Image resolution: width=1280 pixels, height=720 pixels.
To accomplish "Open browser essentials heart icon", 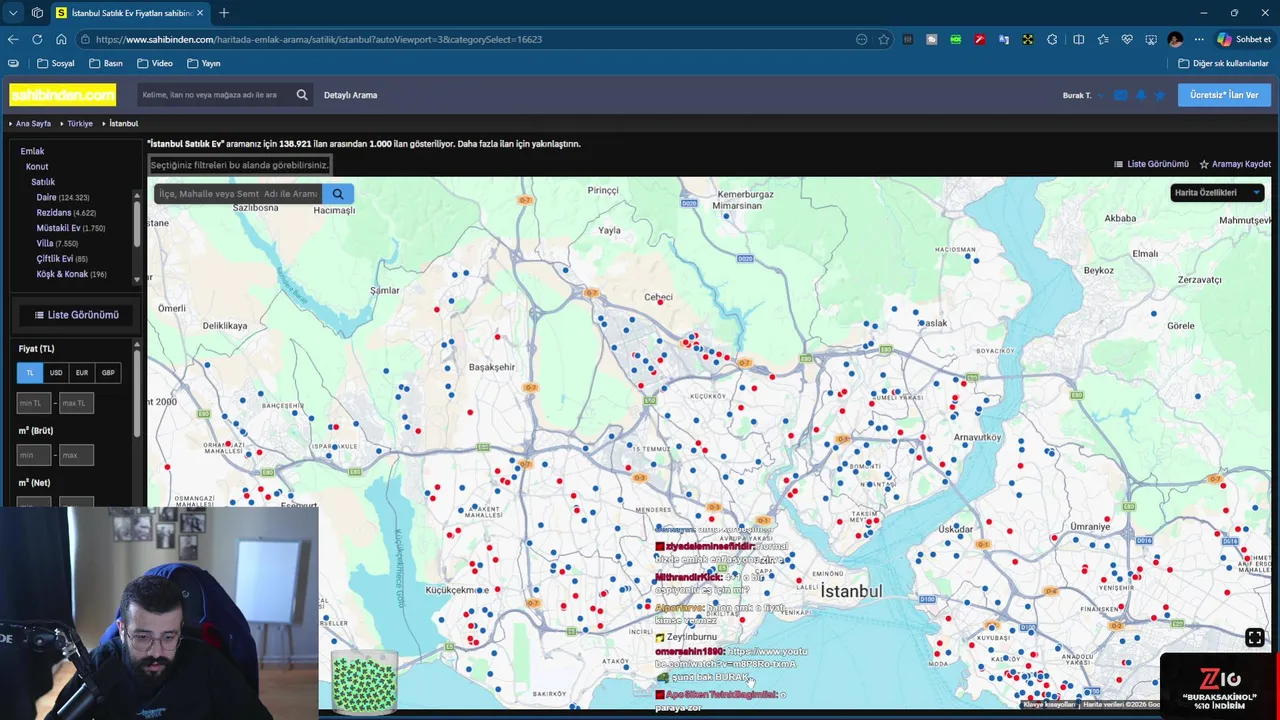I will pyautogui.click(x=1127, y=39).
